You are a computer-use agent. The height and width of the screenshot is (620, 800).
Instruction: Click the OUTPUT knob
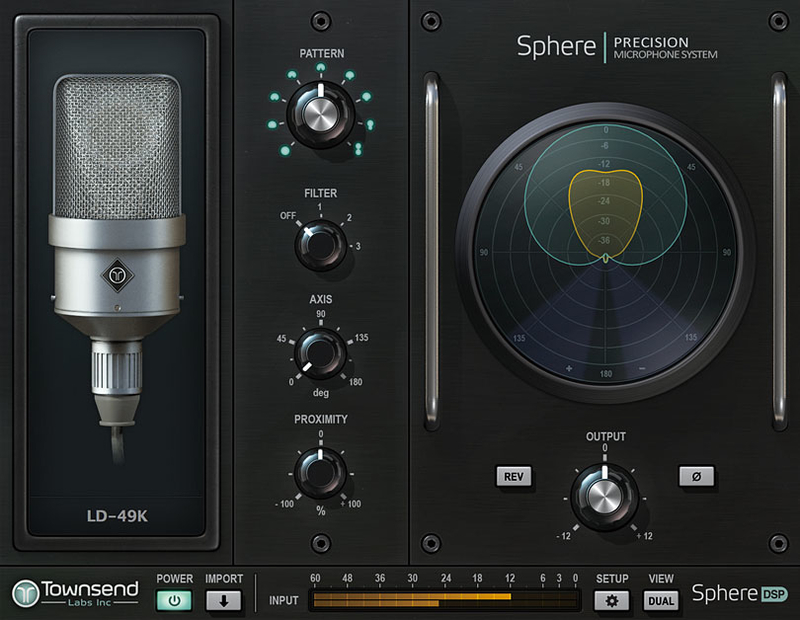605,498
